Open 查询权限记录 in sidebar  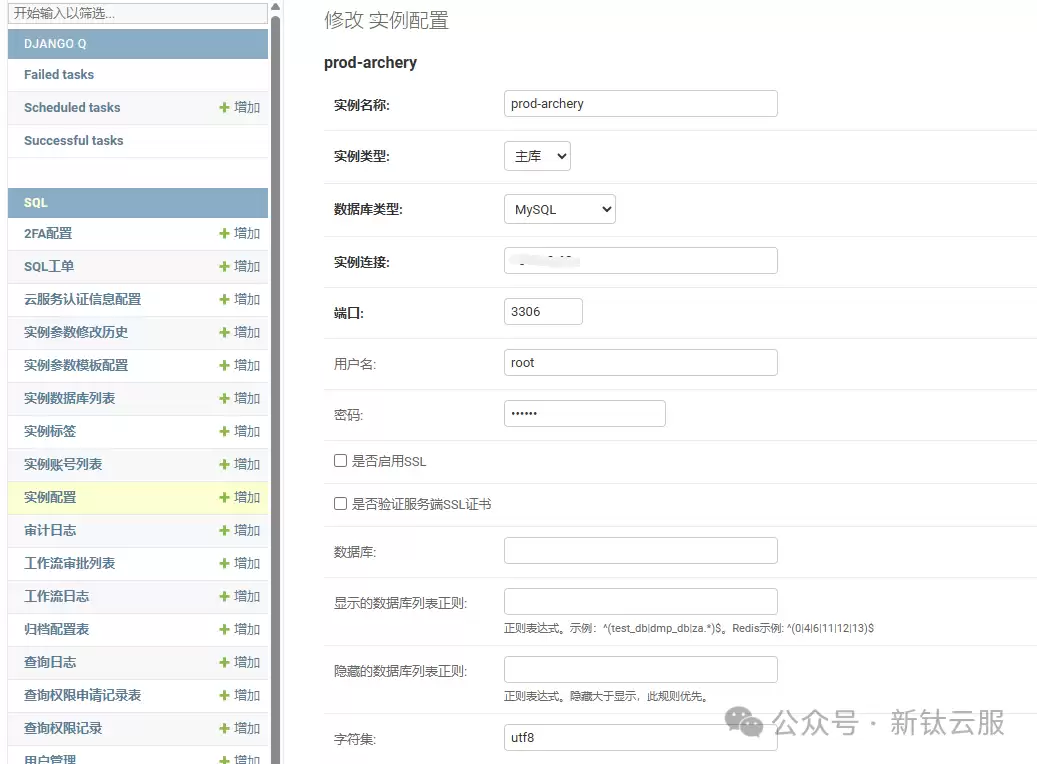click(63, 728)
